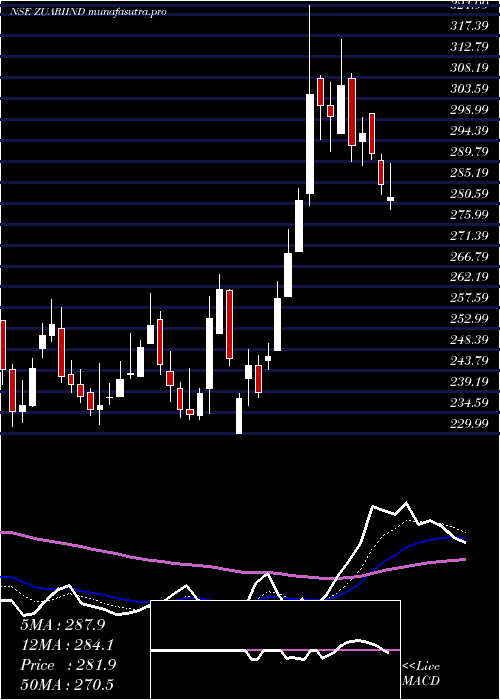Click the NSE ZUARIIND munafasutra.pro title text
Image resolution: width=500 pixels, height=700 pixels.
tap(88, 12)
